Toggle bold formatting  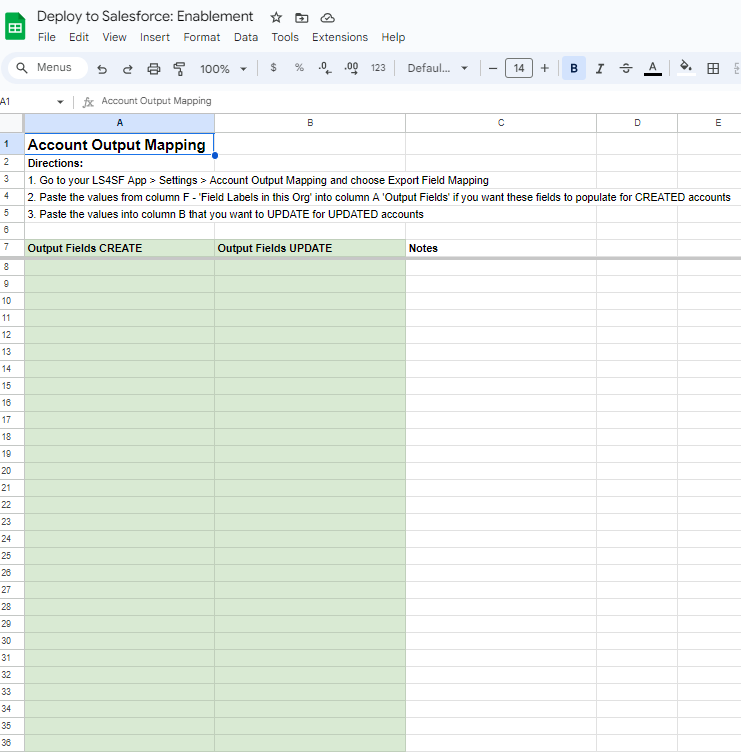click(574, 68)
